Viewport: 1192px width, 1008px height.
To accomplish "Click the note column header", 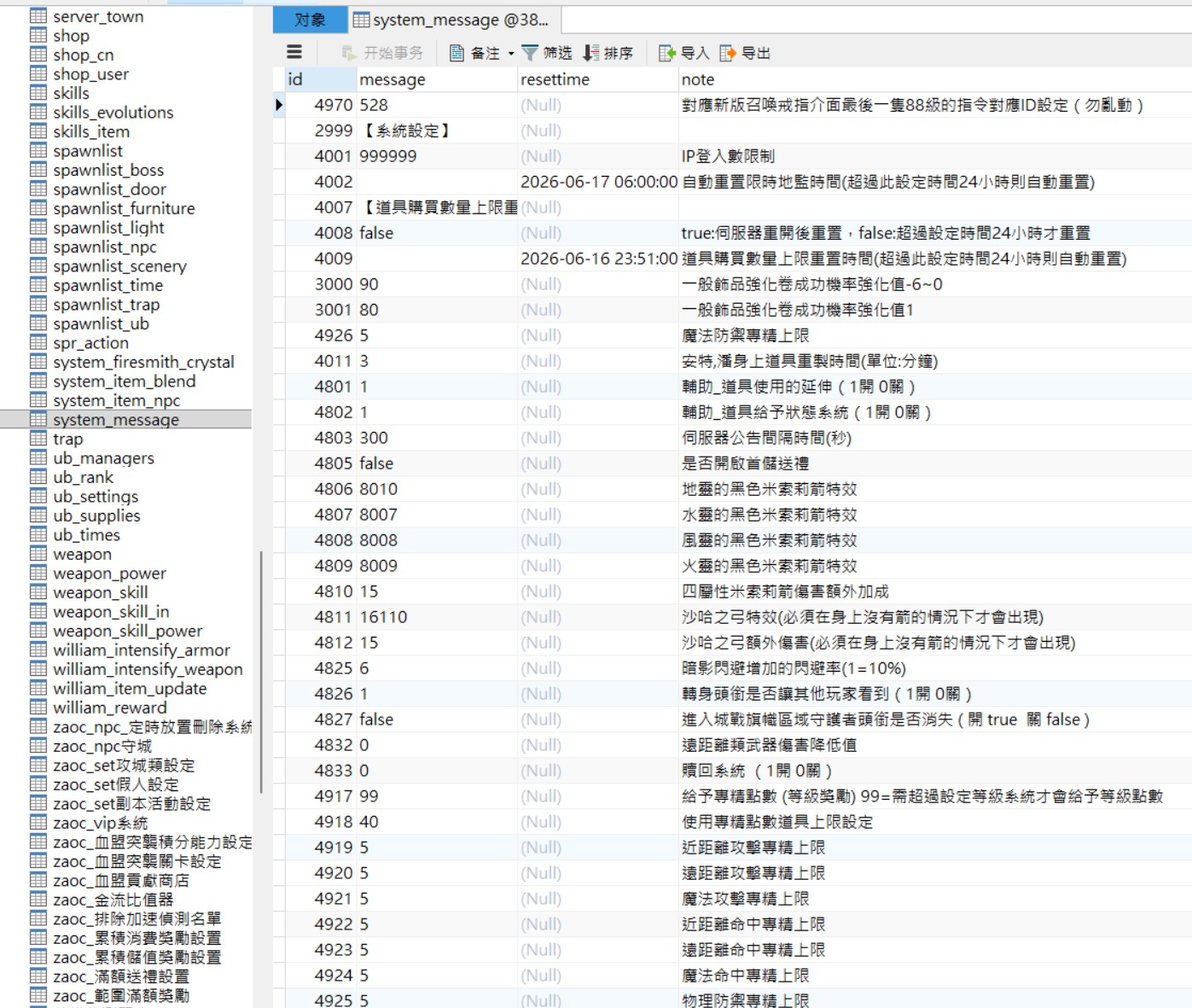I will tap(935, 79).
